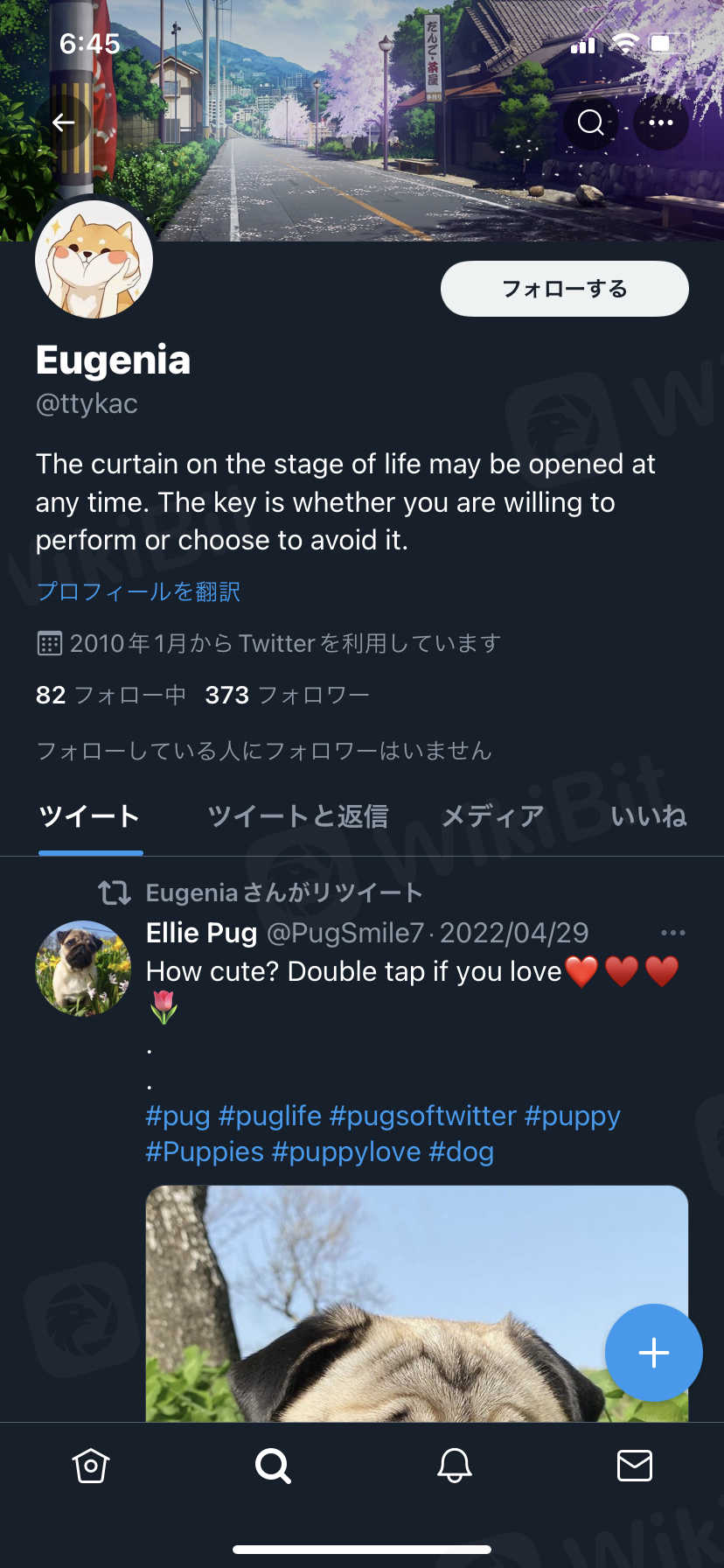Open notifications bell icon
724x1568 pixels.
point(455,1466)
